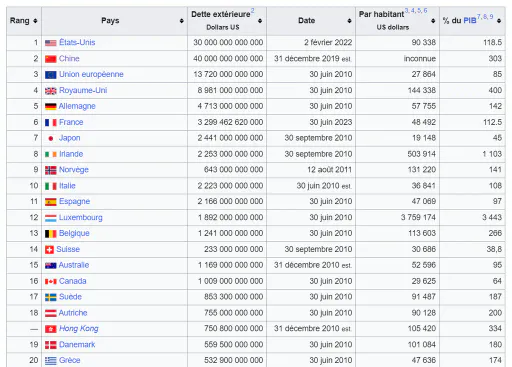The width and height of the screenshot is (512, 367).
Task: Follow the Japon link
Action: [x=69, y=138]
